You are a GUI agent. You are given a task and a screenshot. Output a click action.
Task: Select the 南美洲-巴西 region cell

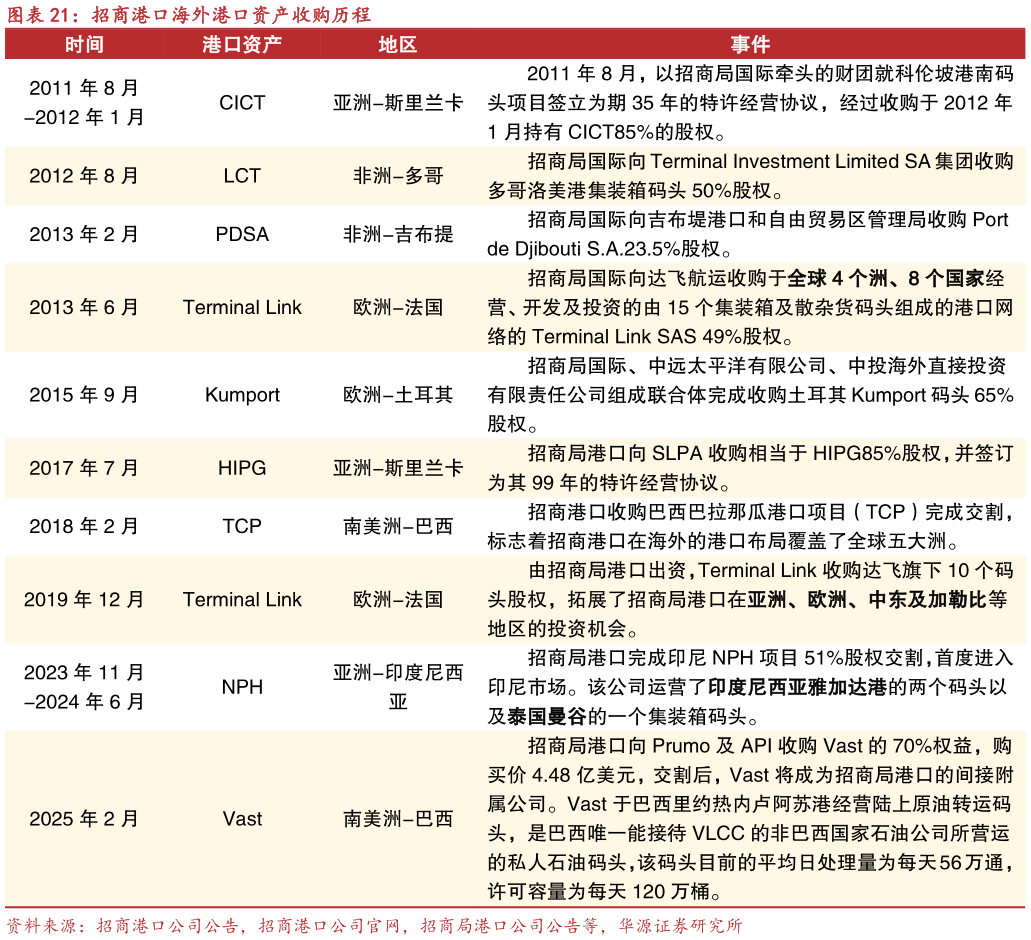pyautogui.click(x=398, y=818)
